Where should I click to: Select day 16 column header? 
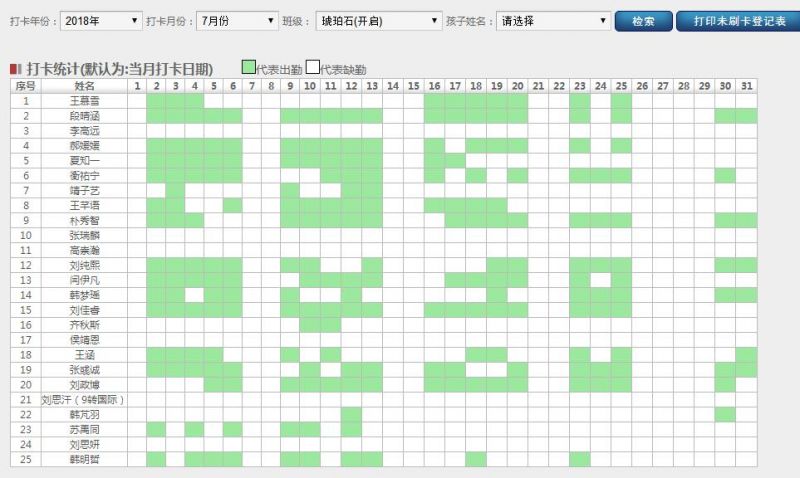[x=434, y=86]
